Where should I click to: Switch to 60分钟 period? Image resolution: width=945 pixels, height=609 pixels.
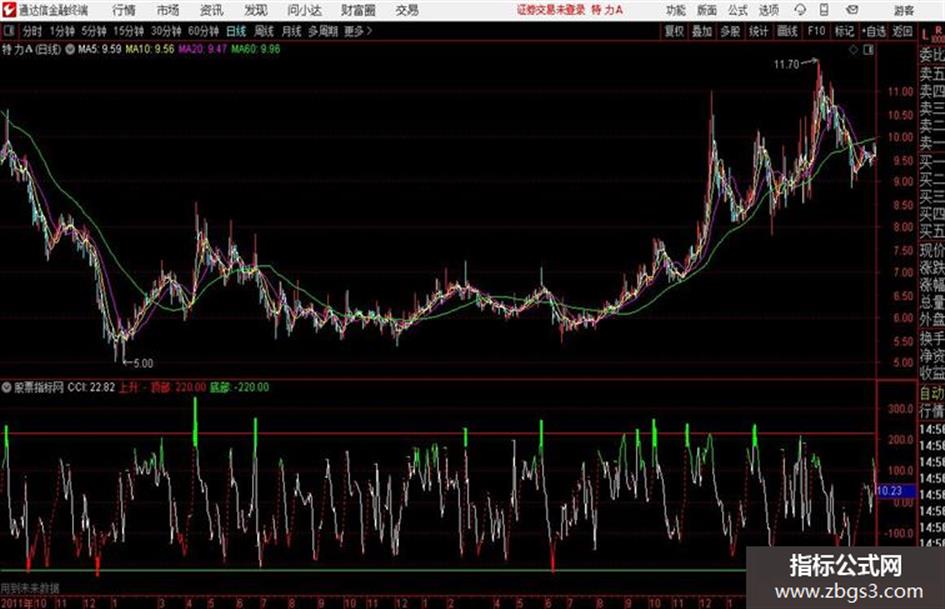coord(203,31)
